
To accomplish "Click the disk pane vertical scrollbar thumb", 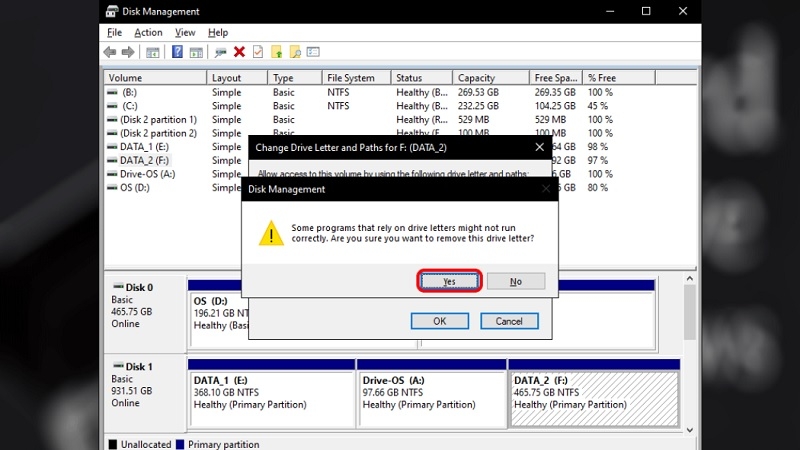I will click(x=690, y=312).
